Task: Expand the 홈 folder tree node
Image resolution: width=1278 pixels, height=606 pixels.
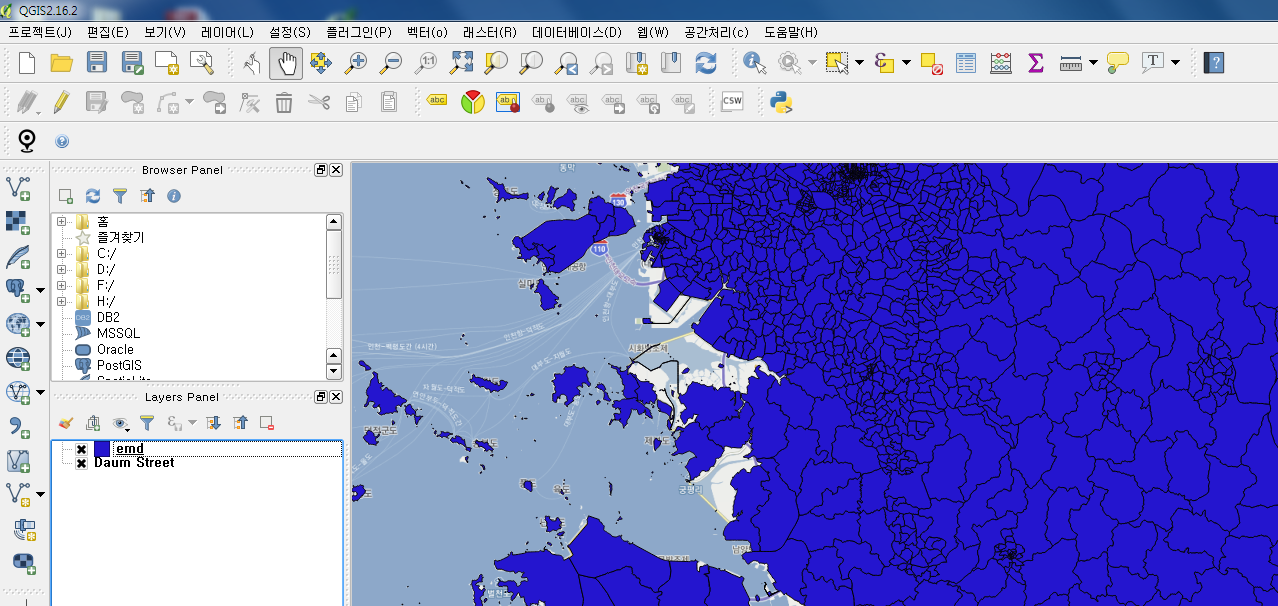Action: tap(62, 221)
